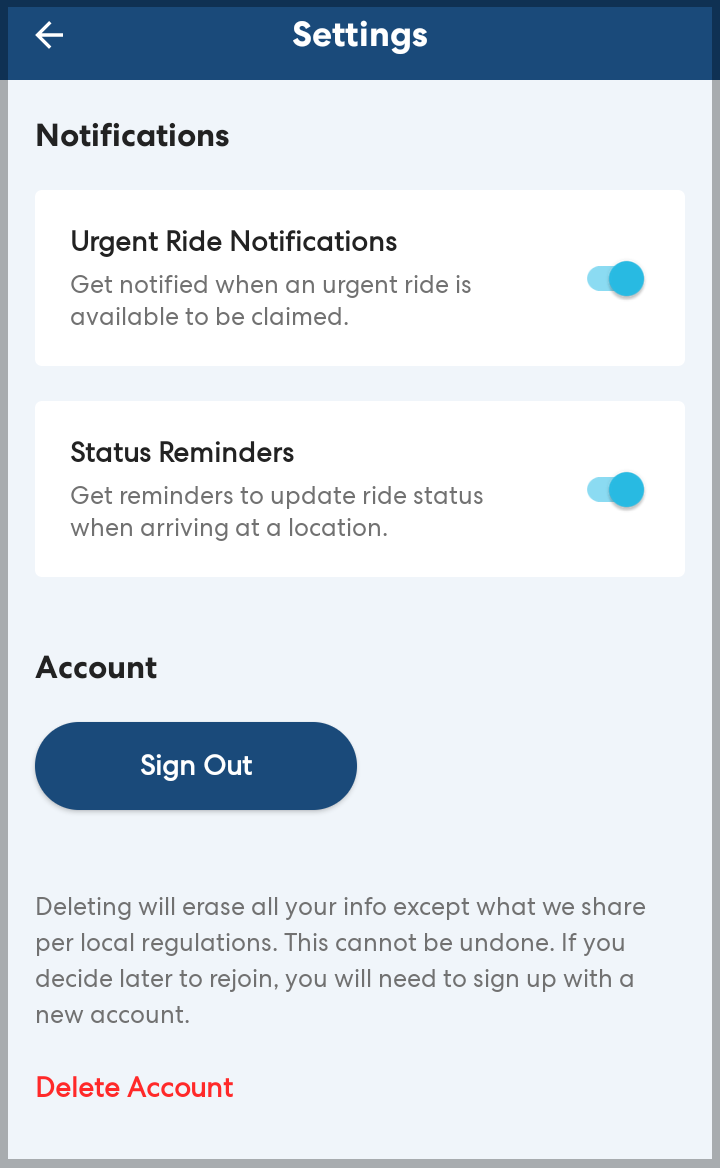Screen dimensions: 720x1168
Task: Click the word 'Urgent' in the first card title
Action: coord(113,242)
